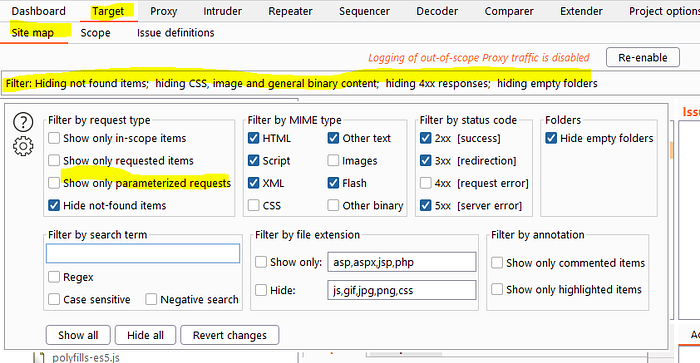Uncheck the Other text MIME filter
700x363 pixels.
pos(333,138)
